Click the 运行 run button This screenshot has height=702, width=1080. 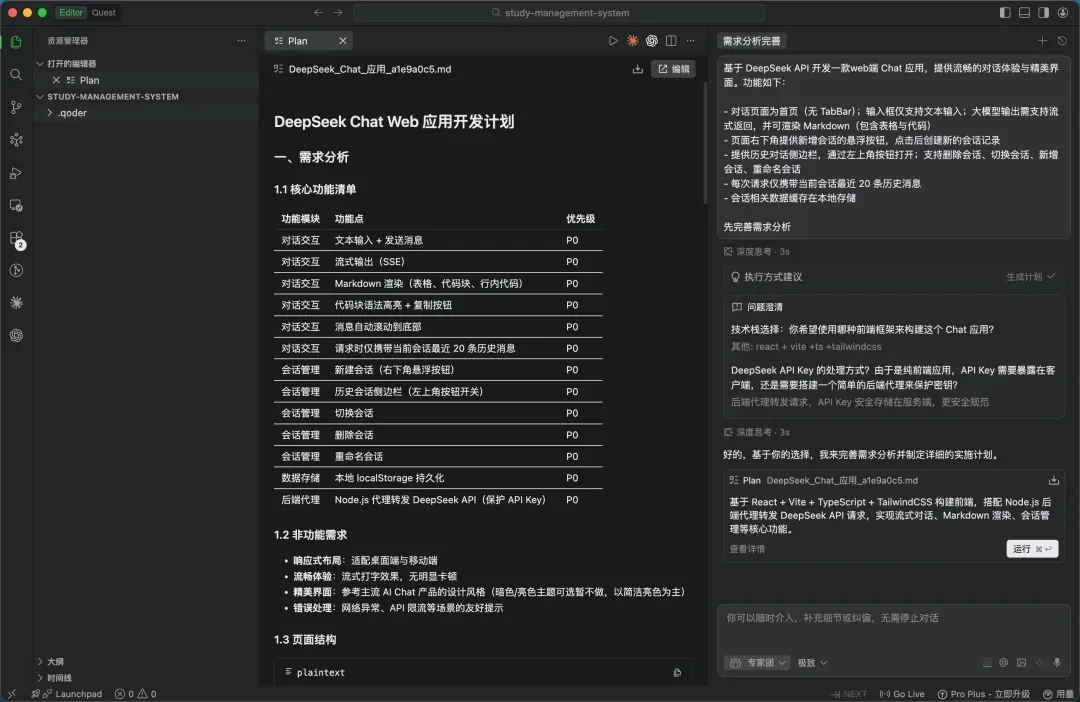click(x=1032, y=549)
